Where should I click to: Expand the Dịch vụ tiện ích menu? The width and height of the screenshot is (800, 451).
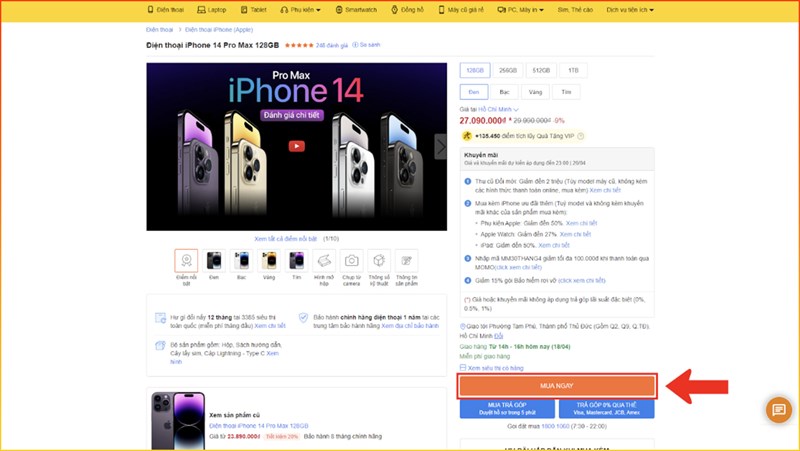click(630, 10)
